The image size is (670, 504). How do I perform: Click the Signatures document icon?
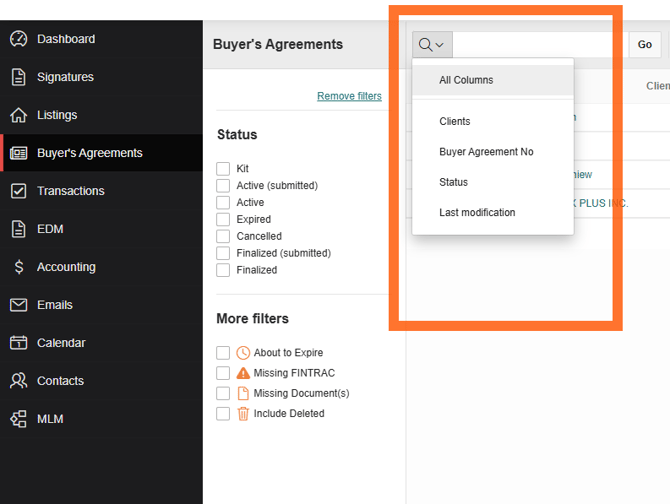coord(18,77)
